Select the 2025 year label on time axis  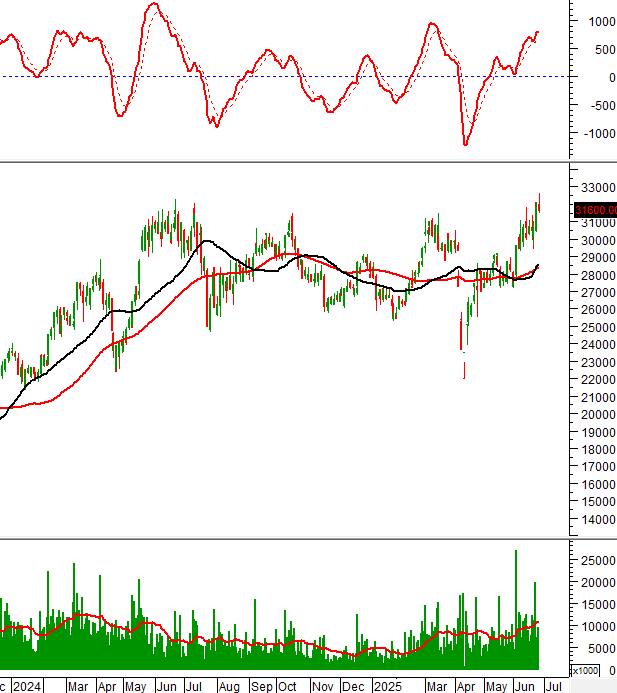tap(388, 686)
